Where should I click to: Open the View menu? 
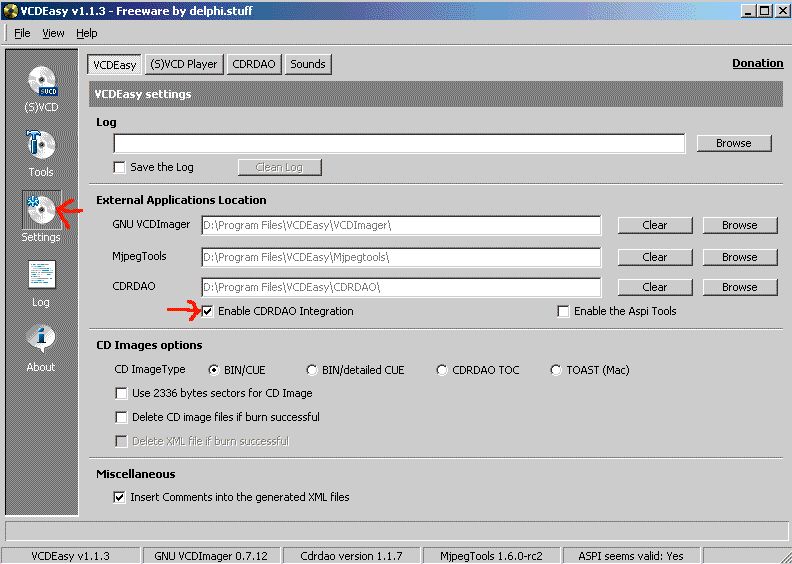click(x=53, y=33)
